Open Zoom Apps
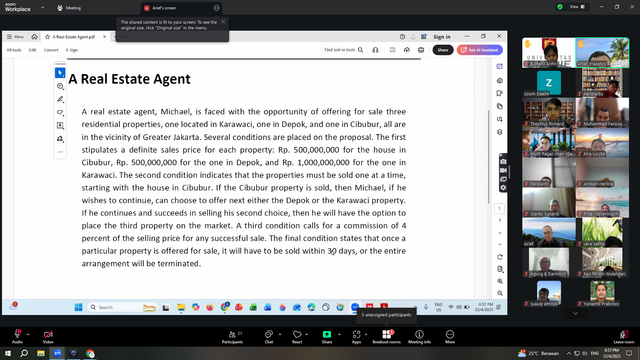Screen dimensions: 640x360 pyautogui.click(x=356, y=337)
